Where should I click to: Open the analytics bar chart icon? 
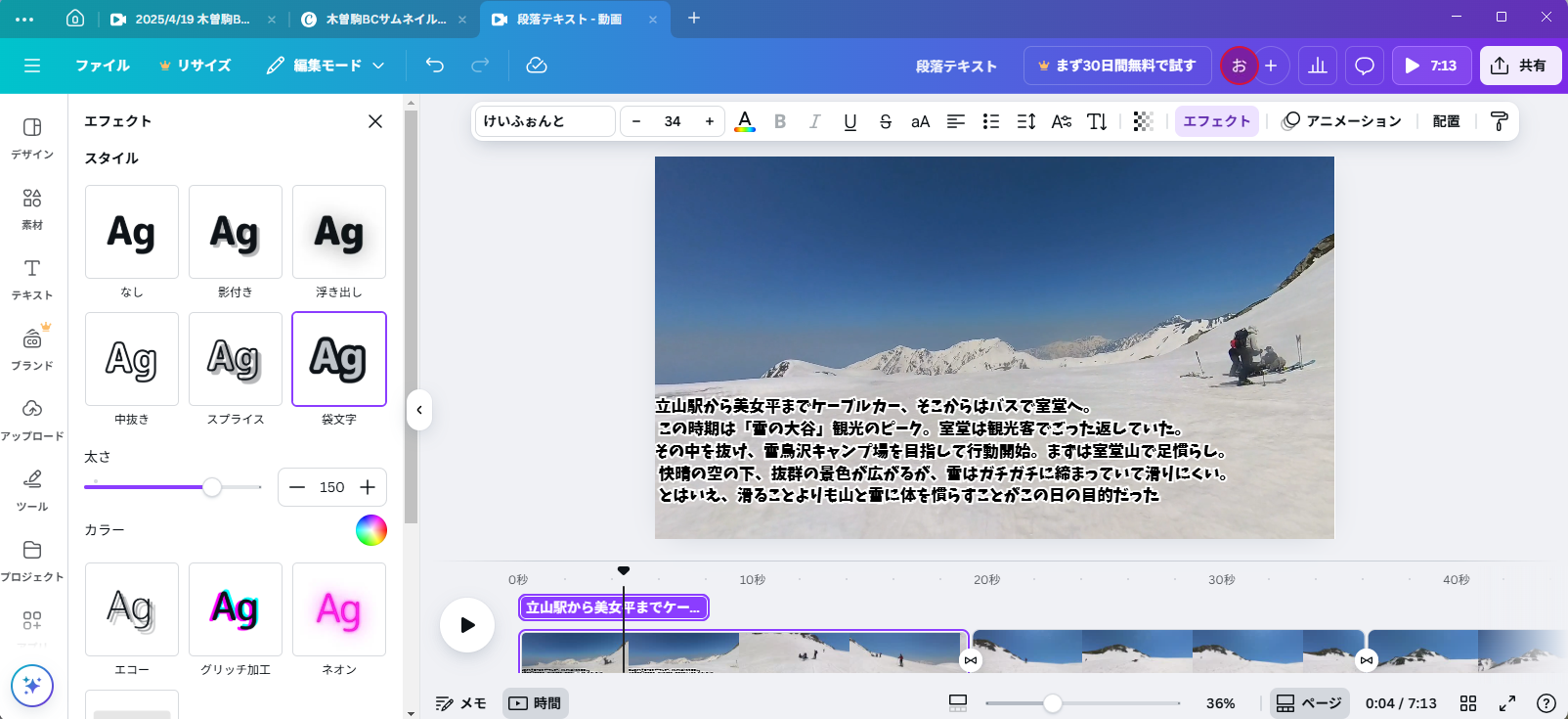pyautogui.click(x=1318, y=66)
